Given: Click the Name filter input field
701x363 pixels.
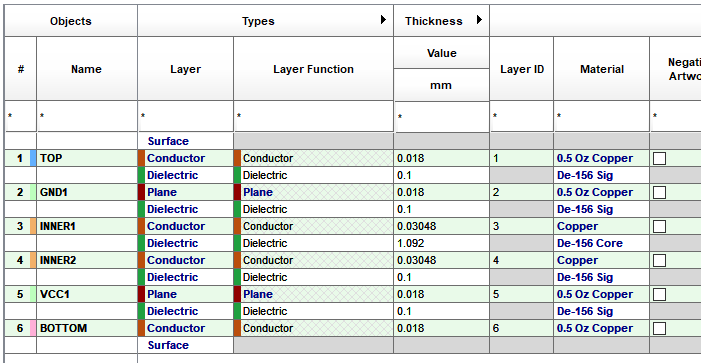Looking at the screenshot, I should click(87, 116).
